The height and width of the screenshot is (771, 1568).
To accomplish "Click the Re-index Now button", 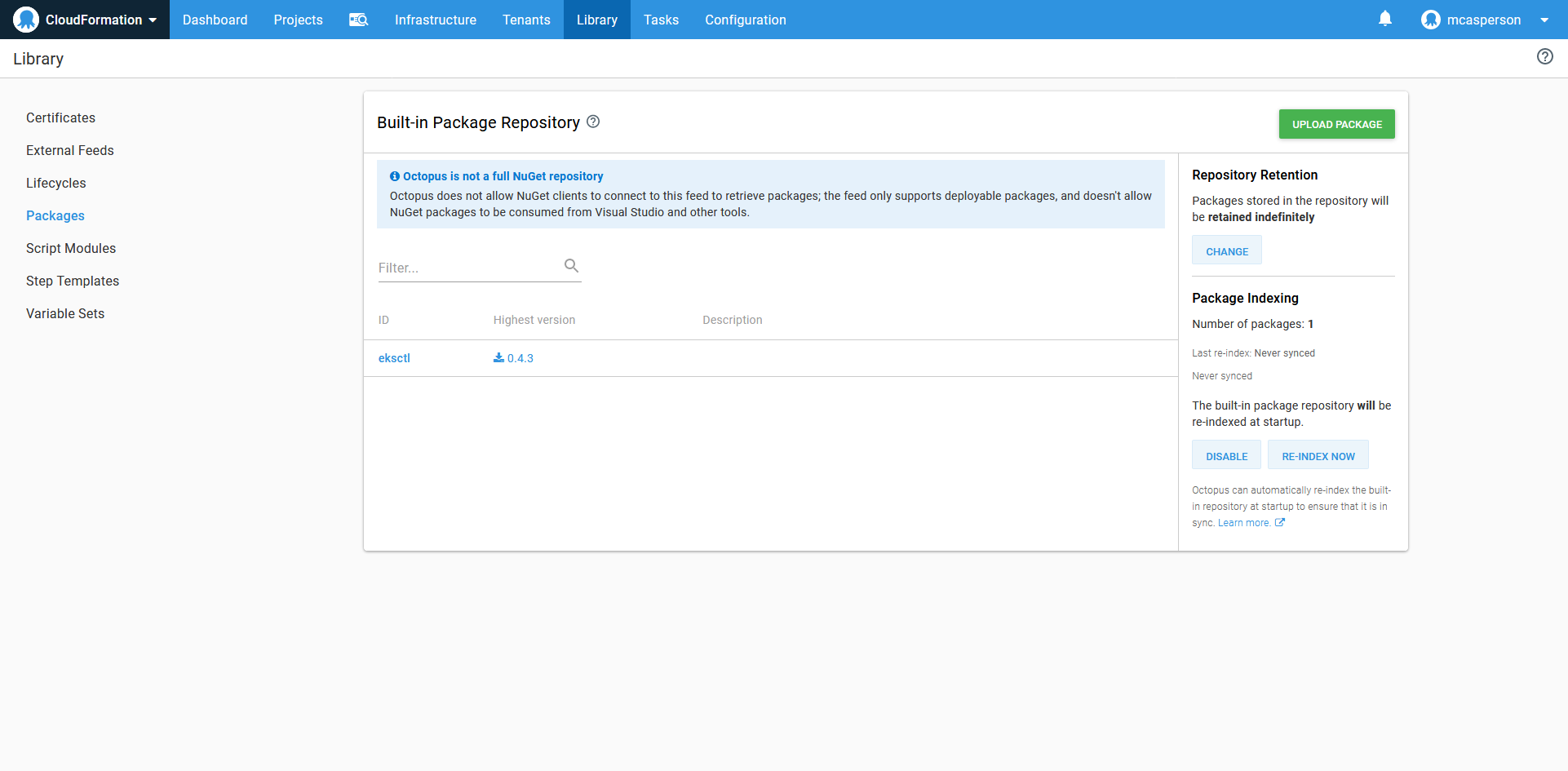I will click(1318, 456).
